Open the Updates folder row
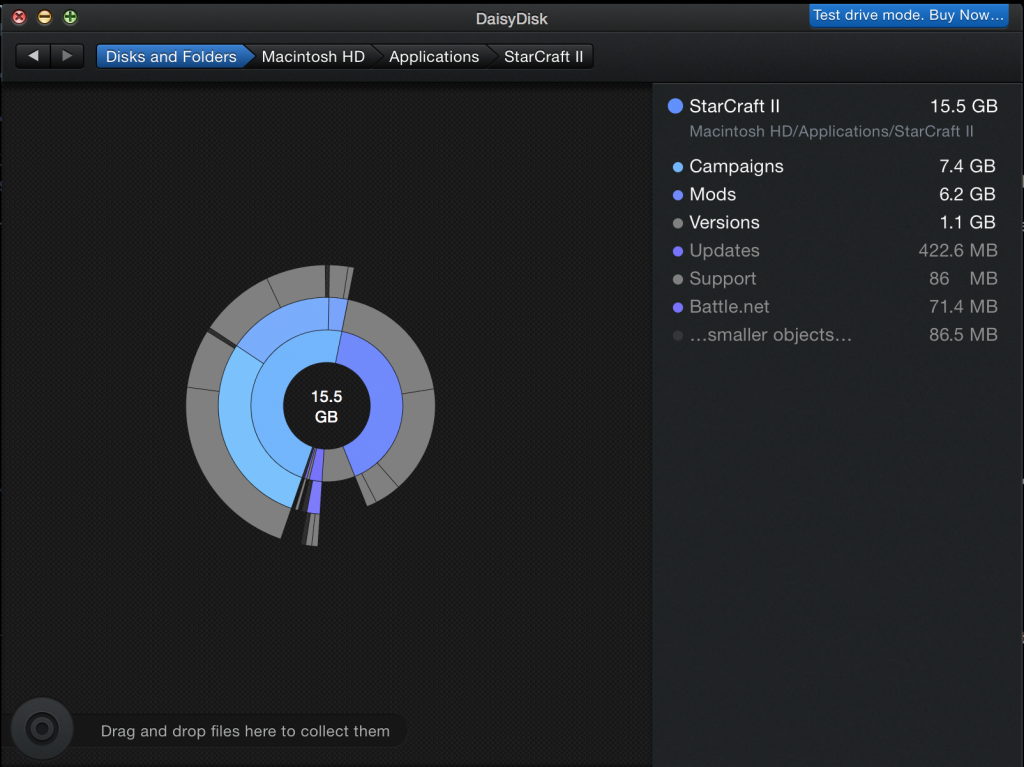 (x=833, y=250)
